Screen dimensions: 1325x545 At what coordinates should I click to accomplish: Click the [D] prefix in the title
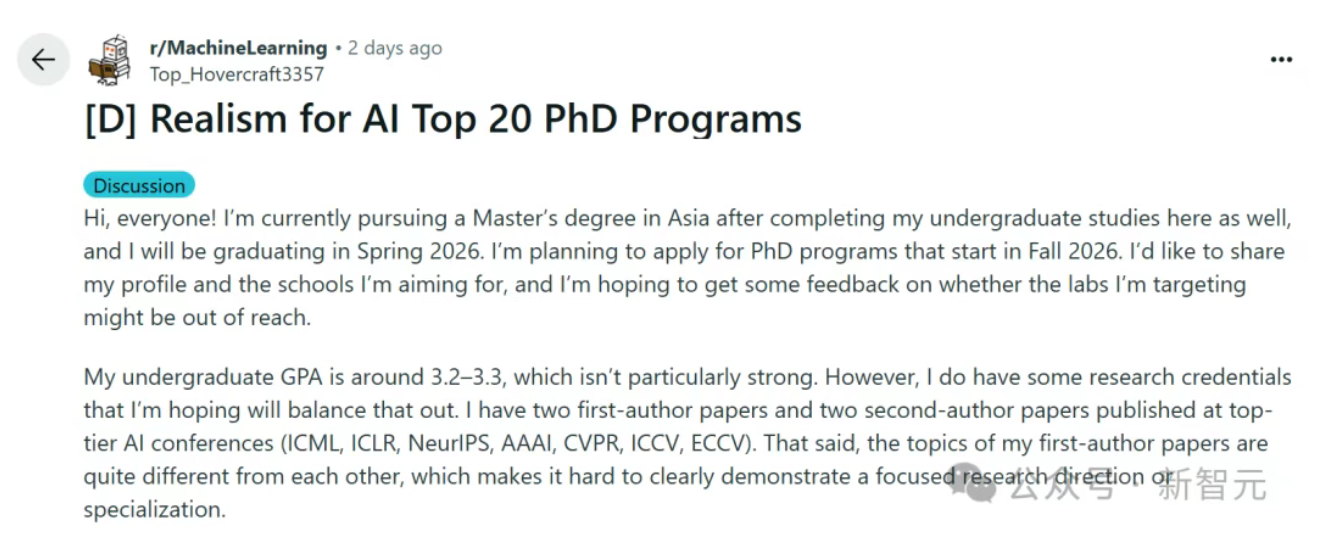pos(112,119)
